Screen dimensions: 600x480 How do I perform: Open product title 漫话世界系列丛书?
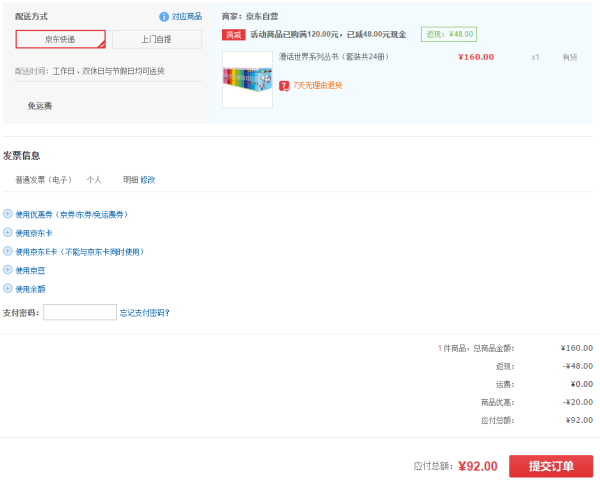click(334, 57)
